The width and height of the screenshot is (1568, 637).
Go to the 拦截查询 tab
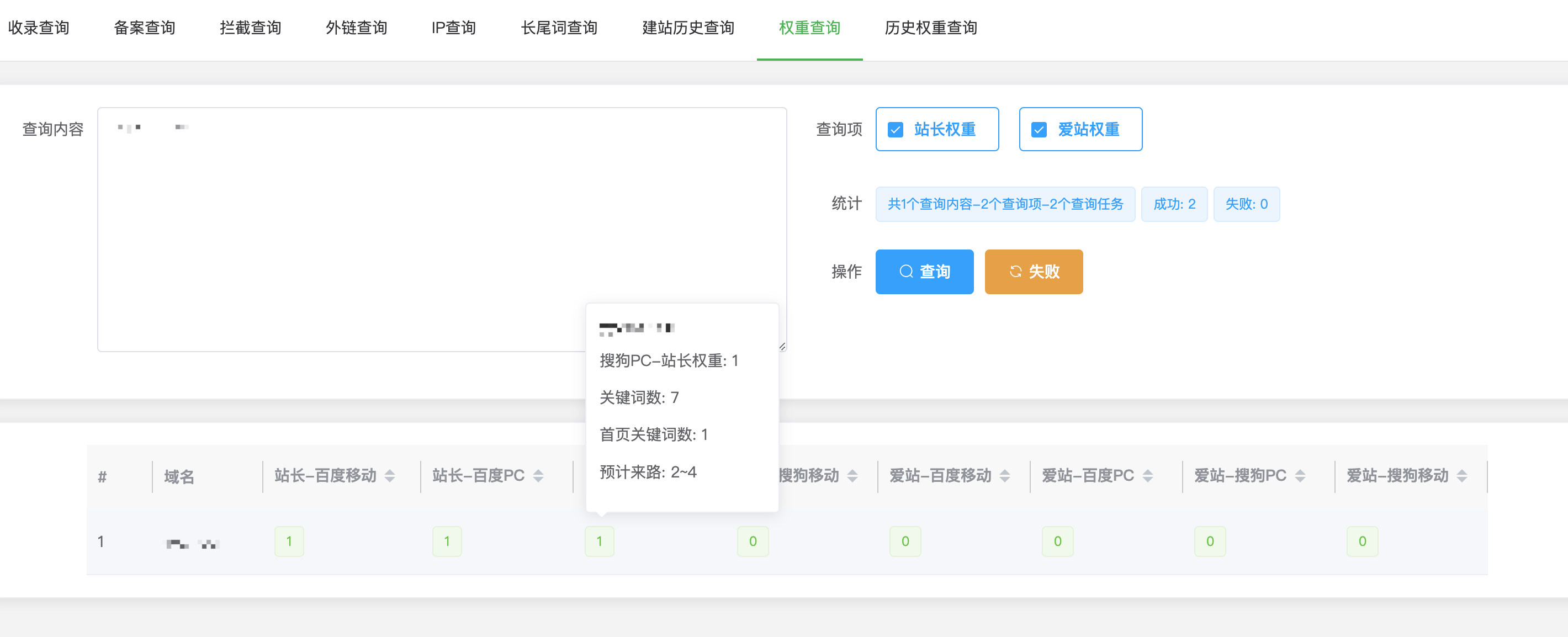click(x=251, y=28)
